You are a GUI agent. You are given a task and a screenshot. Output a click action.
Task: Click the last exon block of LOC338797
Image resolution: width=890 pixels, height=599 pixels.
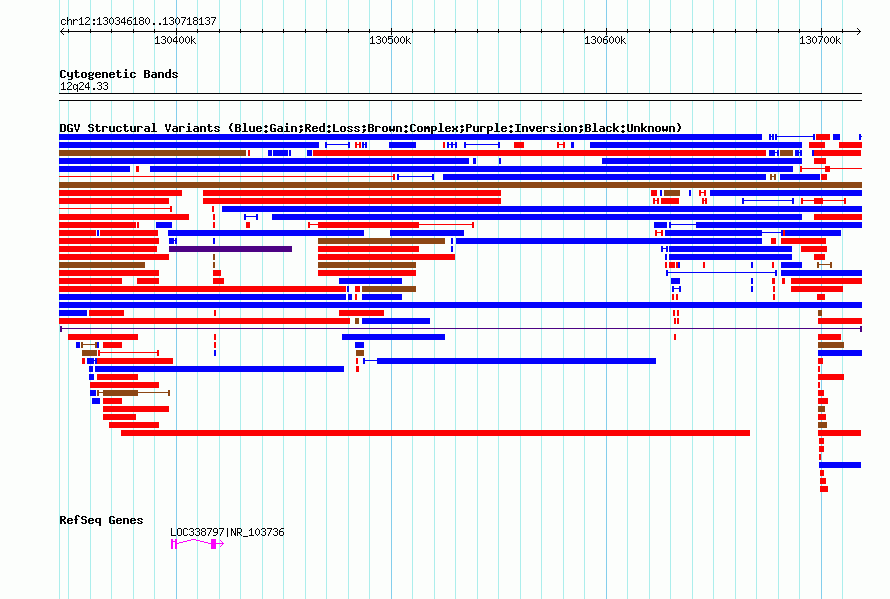pyautogui.click(x=213, y=544)
